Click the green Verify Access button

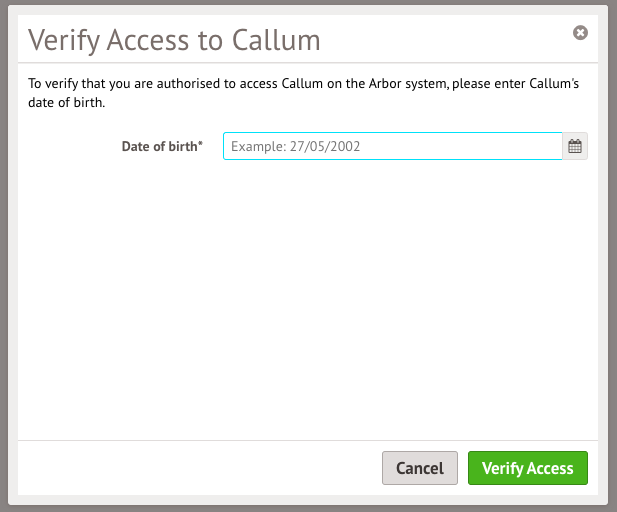point(528,468)
